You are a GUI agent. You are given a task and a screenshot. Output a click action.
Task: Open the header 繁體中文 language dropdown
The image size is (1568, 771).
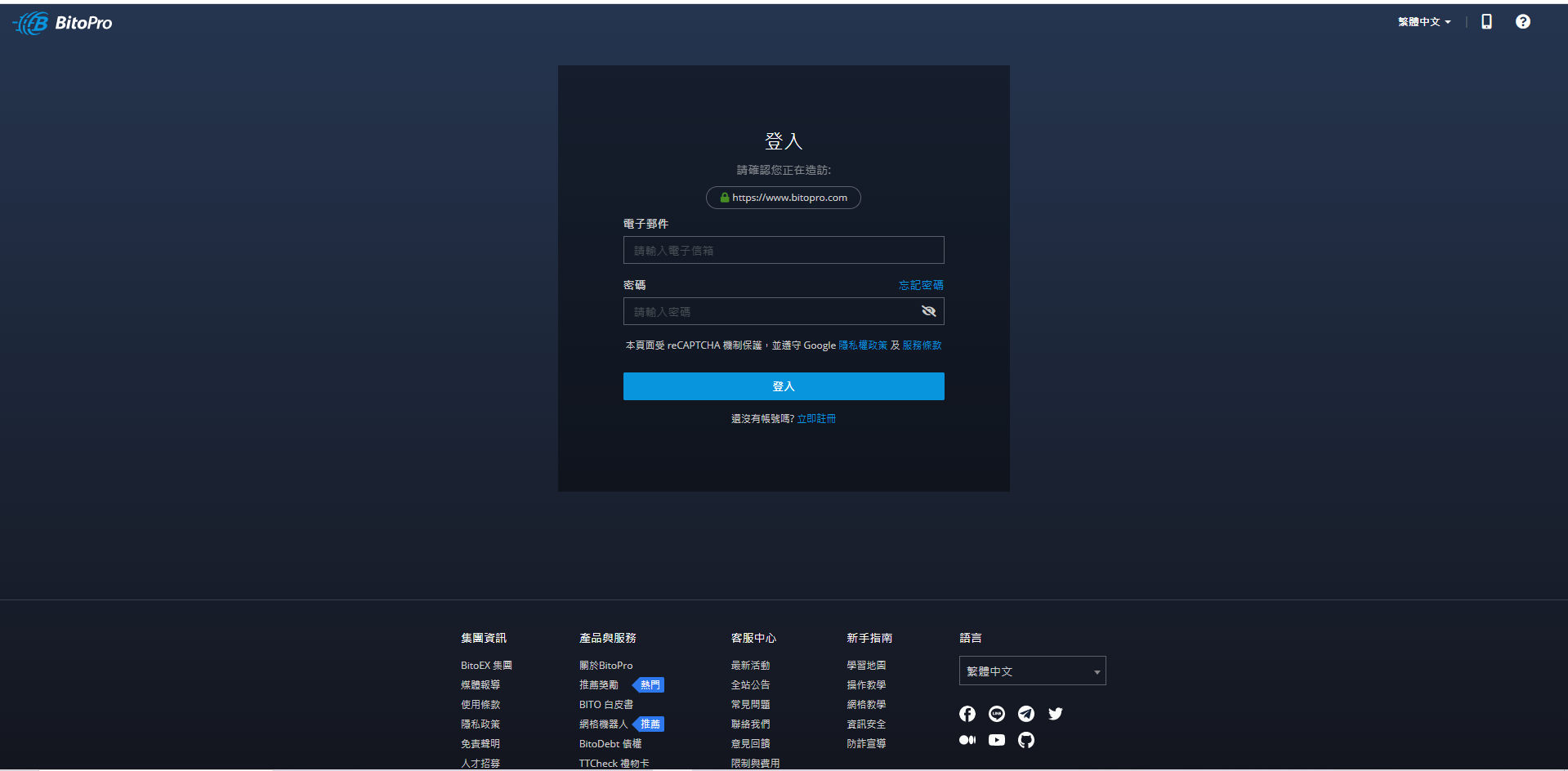point(1424,22)
